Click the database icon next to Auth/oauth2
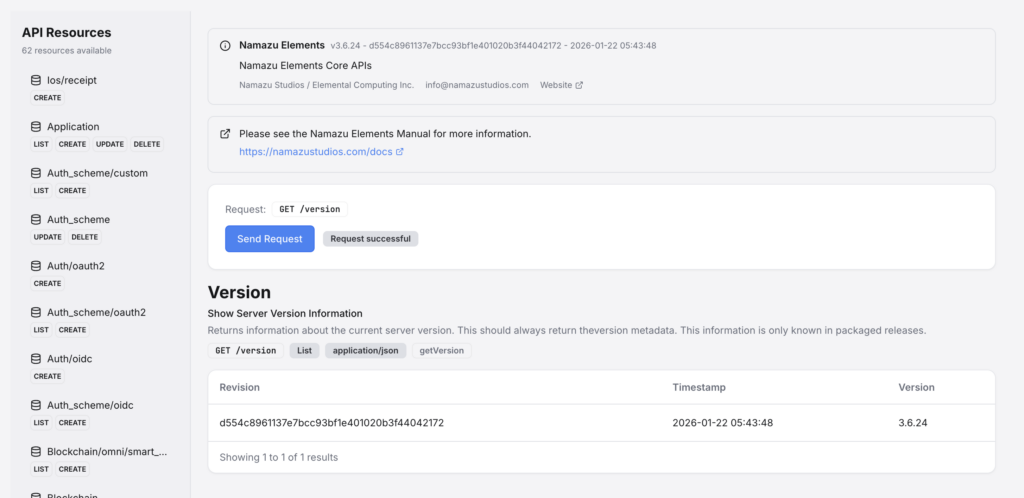Viewport: 1024px width, 498px height. click(x=36, y=266)
